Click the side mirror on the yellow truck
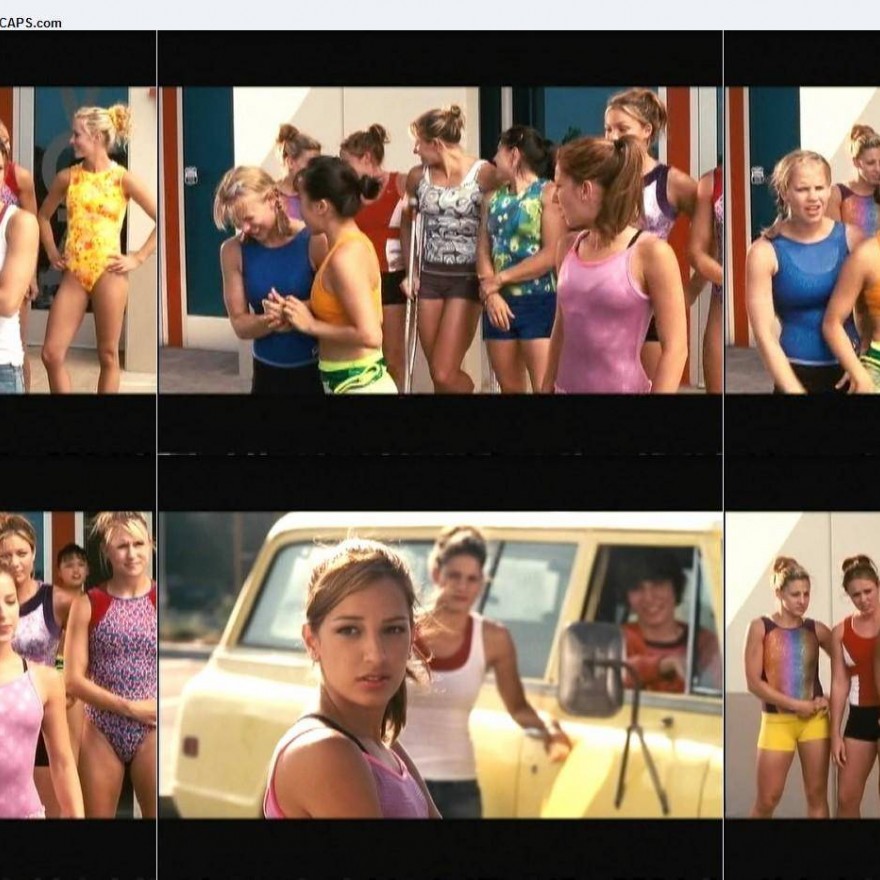Screen dimensions: 880x880 591,669
